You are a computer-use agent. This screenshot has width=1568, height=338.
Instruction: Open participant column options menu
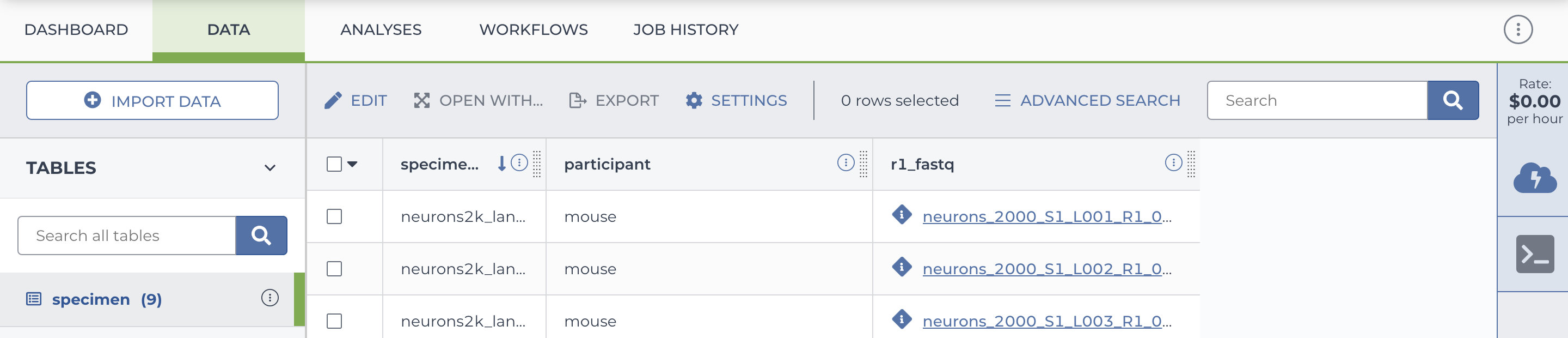(846, 162)
